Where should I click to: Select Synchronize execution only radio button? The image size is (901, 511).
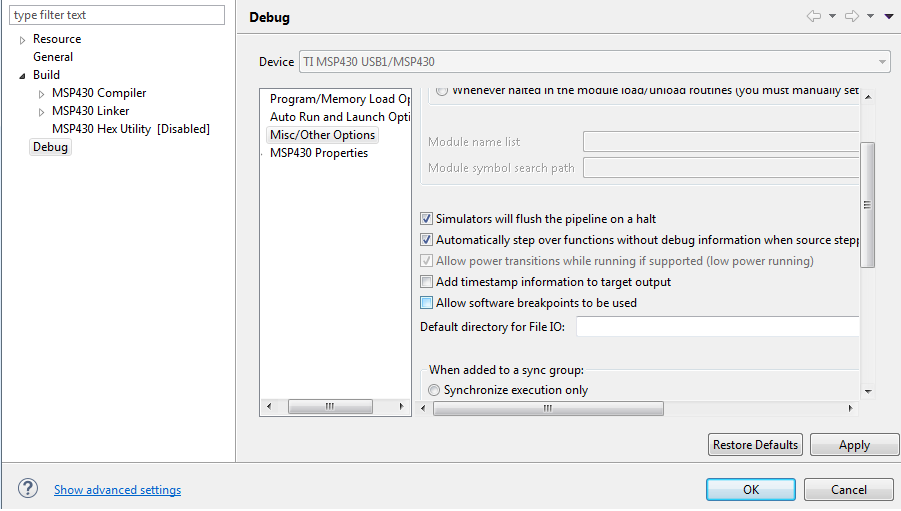(x=434, y=390)
